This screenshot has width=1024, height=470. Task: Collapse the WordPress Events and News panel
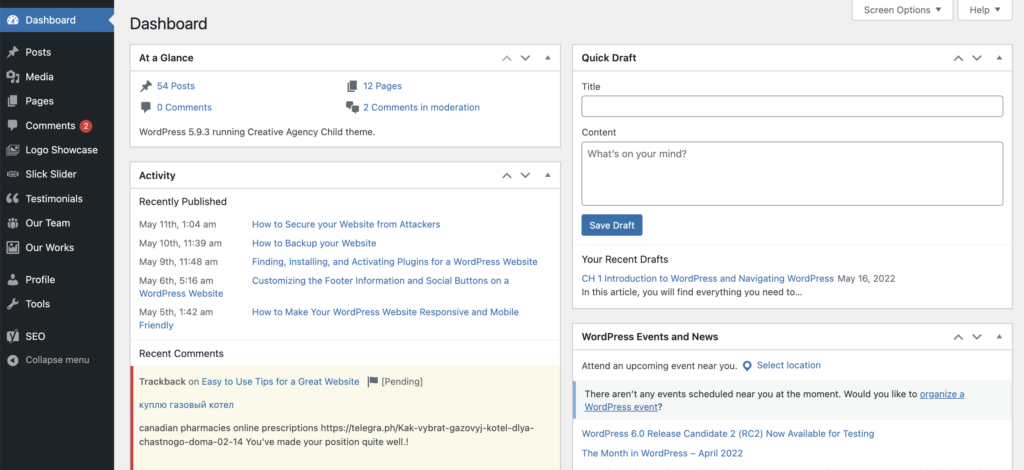tap(999, 337)
